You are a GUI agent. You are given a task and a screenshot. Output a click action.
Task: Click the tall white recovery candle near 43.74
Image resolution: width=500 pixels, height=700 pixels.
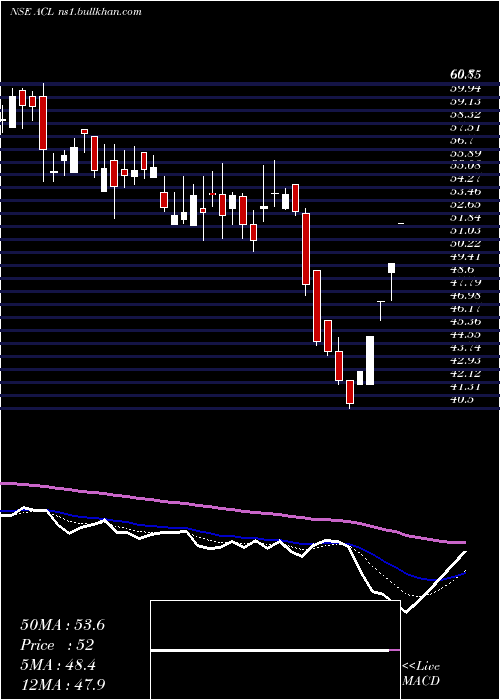coord(370,360)
